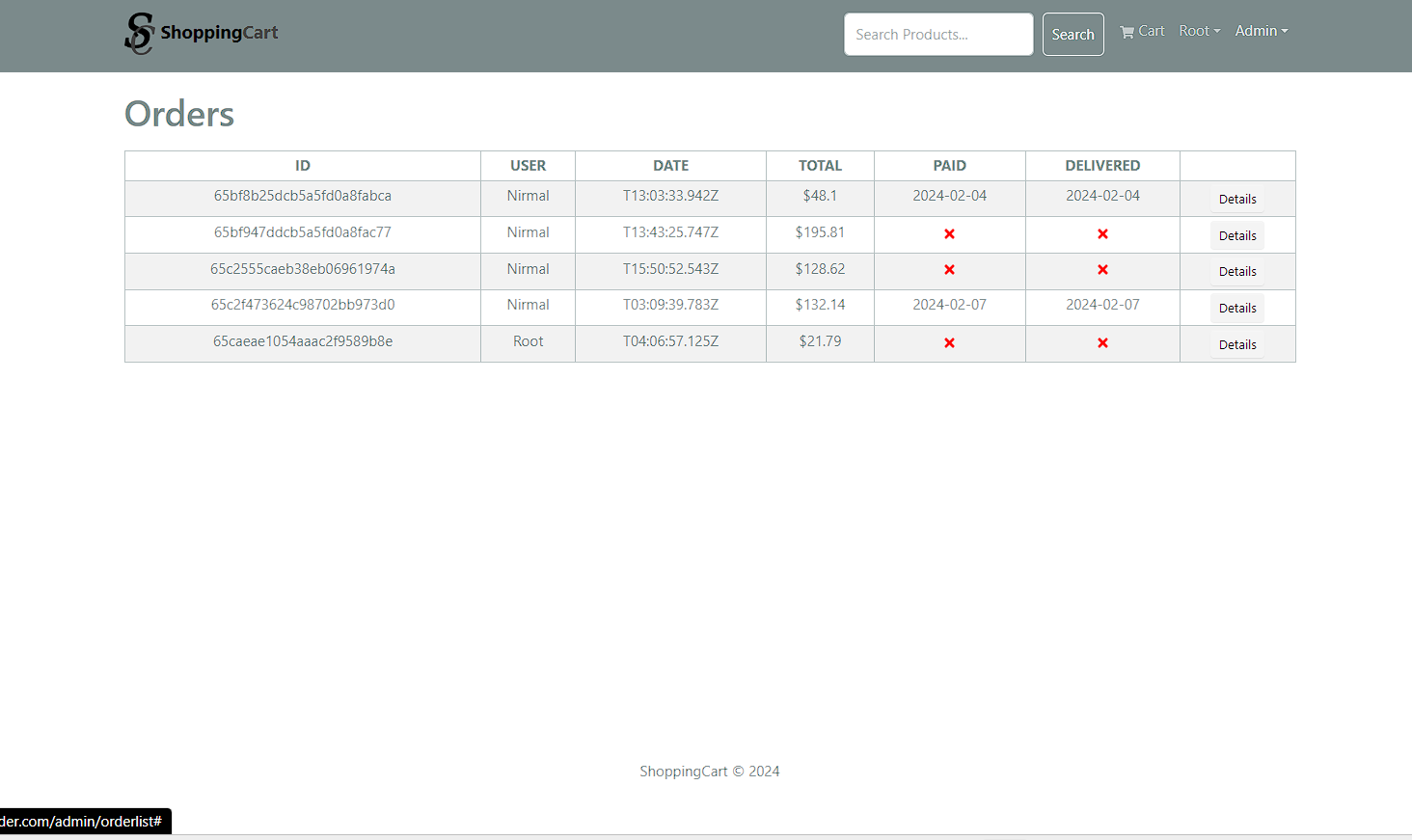
Task: Click undelivered red X for Root's order
Action: tap(1102, 343)
